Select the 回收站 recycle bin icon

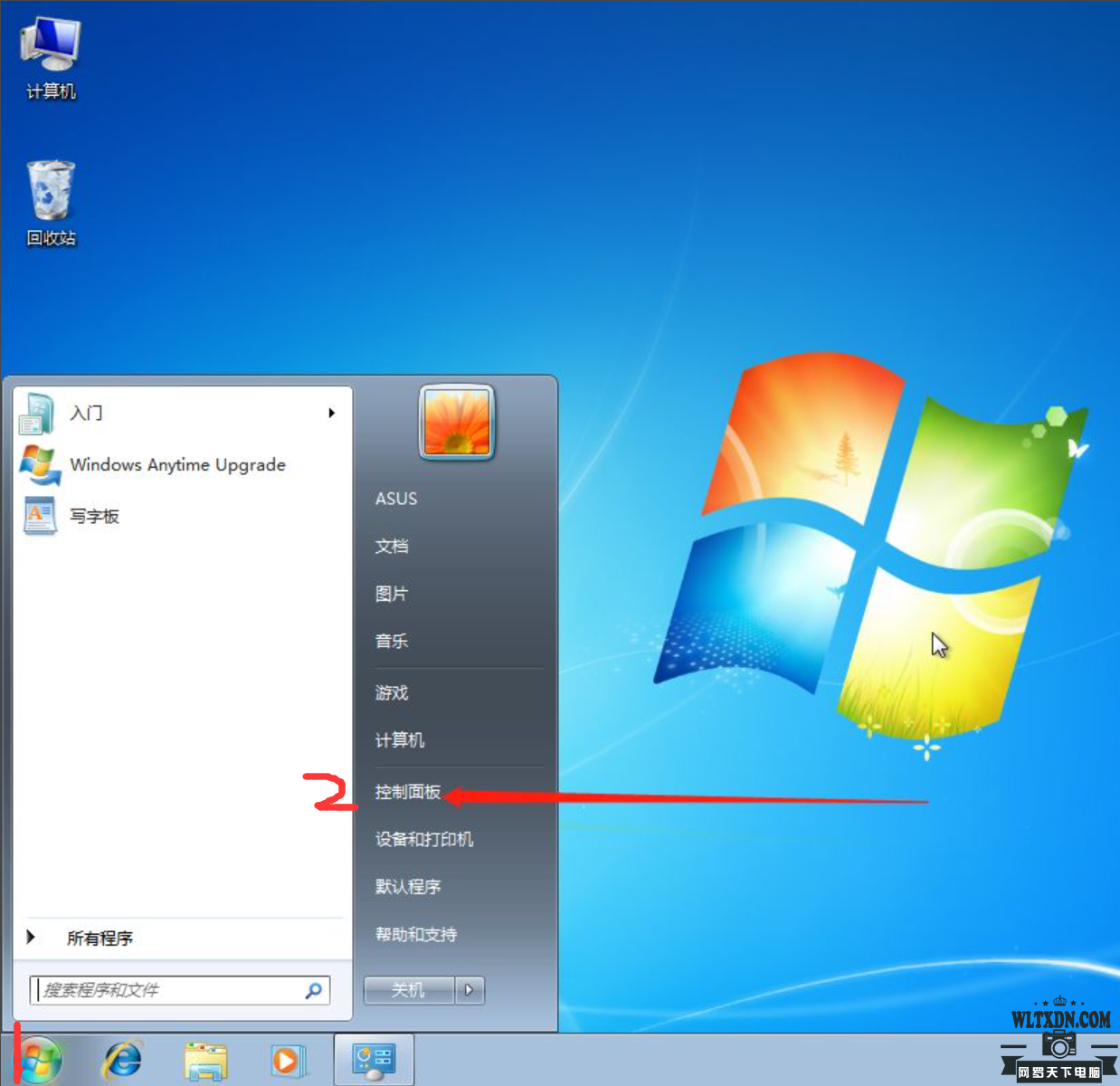pos(51,203)
